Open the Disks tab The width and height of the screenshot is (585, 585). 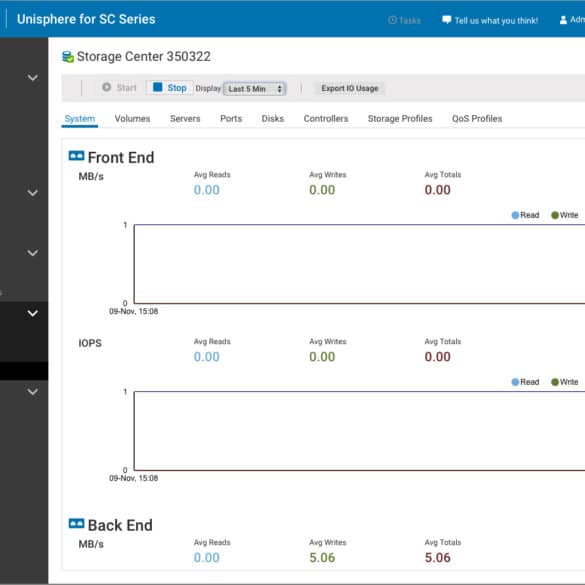[272, 119]
